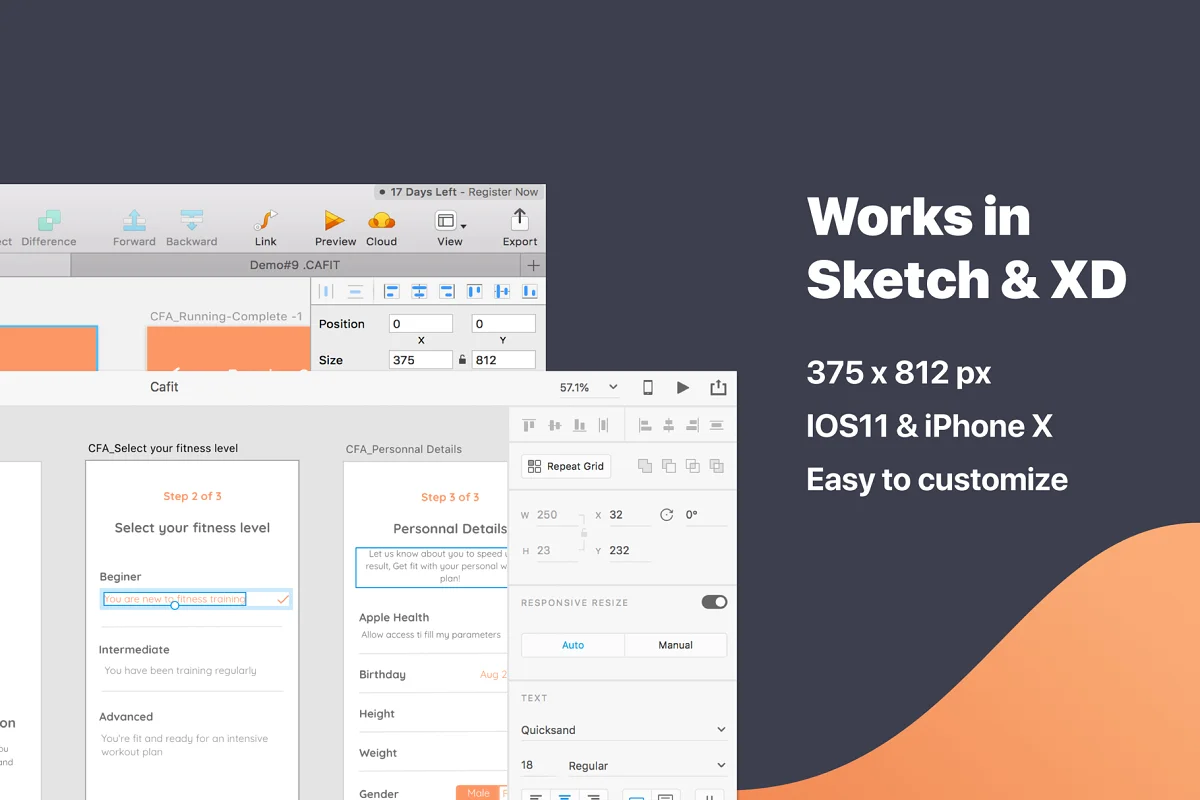Screen dimensions: 1200x800
Task: Distribute horizontally in Sketch inspector
Action: (x=326, y=292)
